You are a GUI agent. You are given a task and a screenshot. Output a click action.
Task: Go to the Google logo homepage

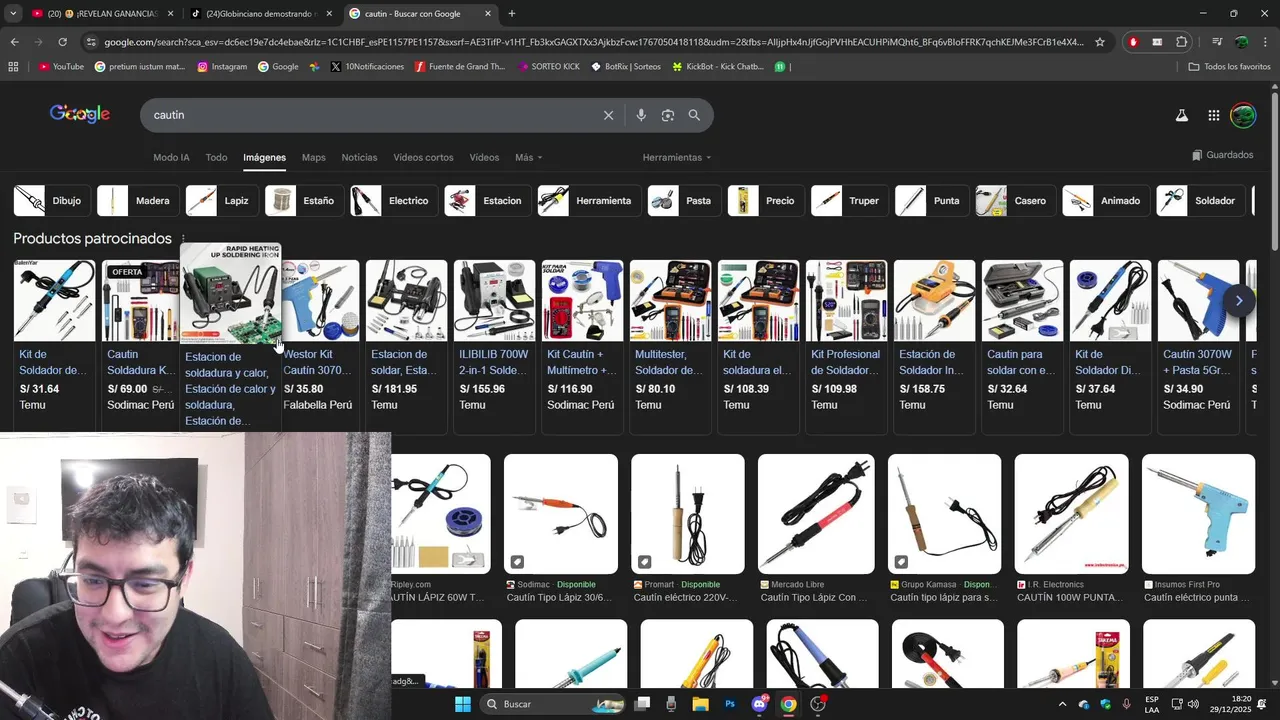[80, 114]
